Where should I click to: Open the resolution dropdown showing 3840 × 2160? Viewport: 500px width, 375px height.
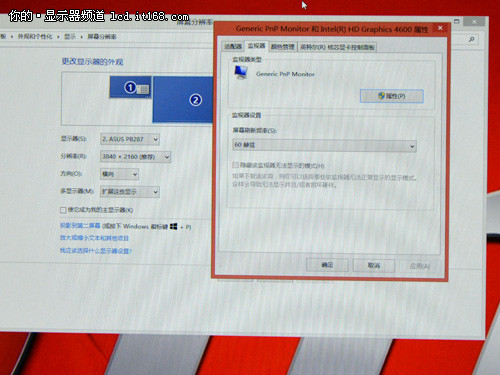tap(135, 157)
